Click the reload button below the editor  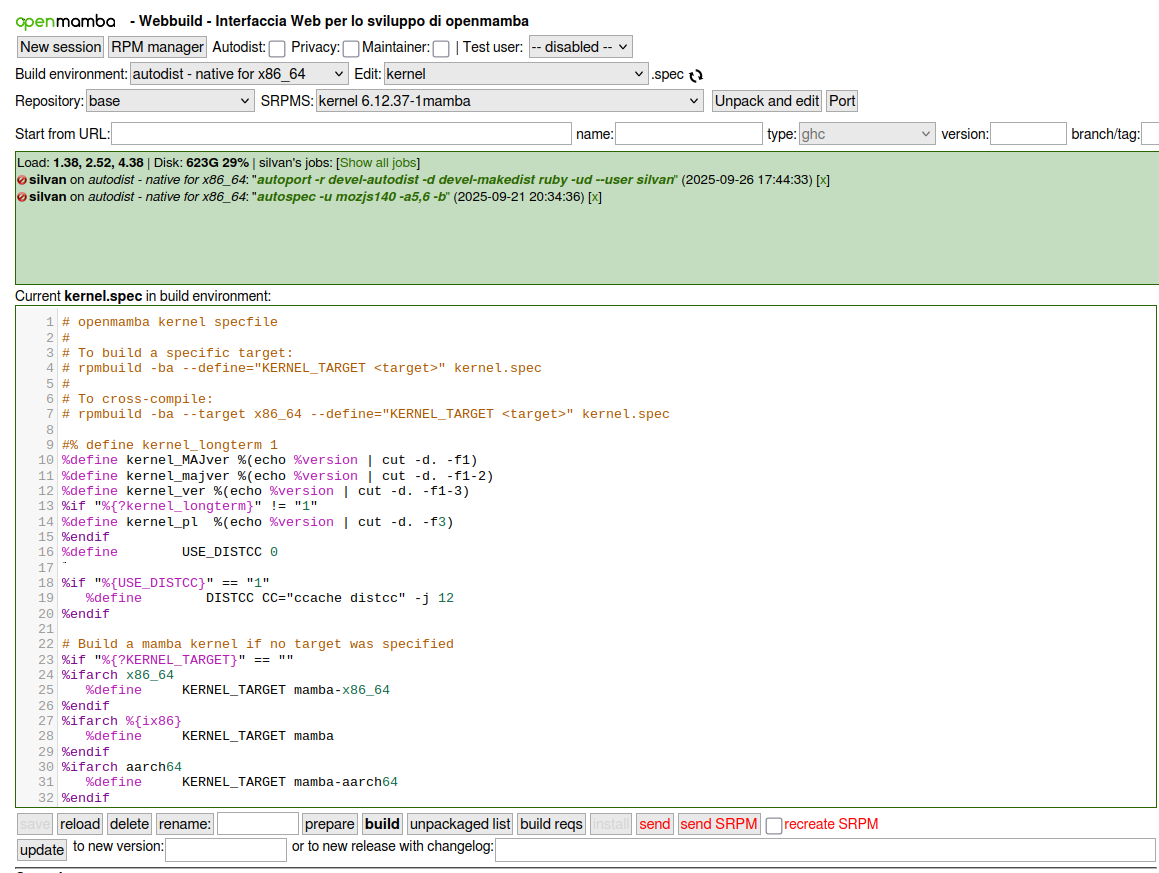[80, 824]
